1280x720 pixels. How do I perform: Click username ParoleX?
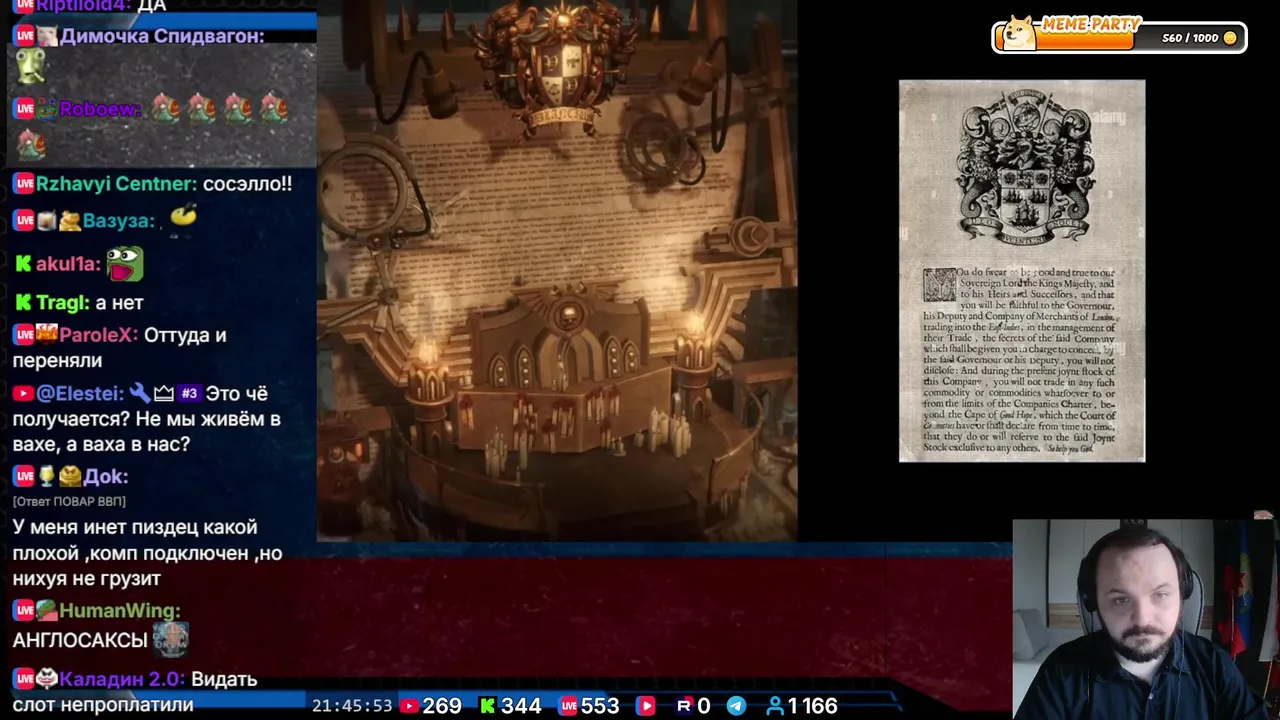pos(97,335)
